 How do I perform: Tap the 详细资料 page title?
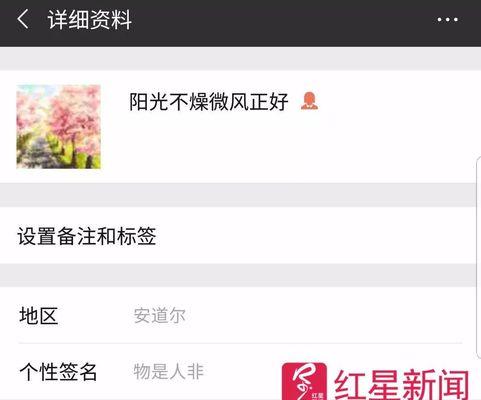coord(90,20)
